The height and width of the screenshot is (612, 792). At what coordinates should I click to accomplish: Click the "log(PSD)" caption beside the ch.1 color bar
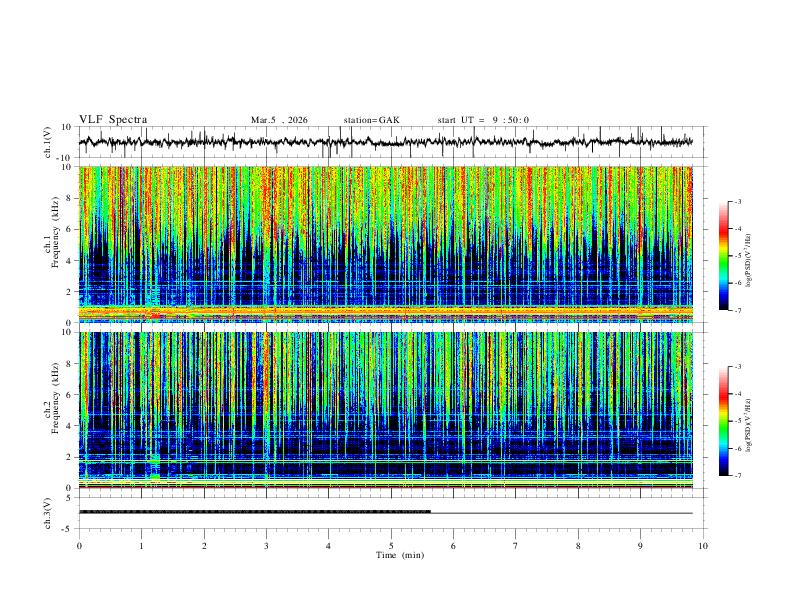[x=749, y=260]
